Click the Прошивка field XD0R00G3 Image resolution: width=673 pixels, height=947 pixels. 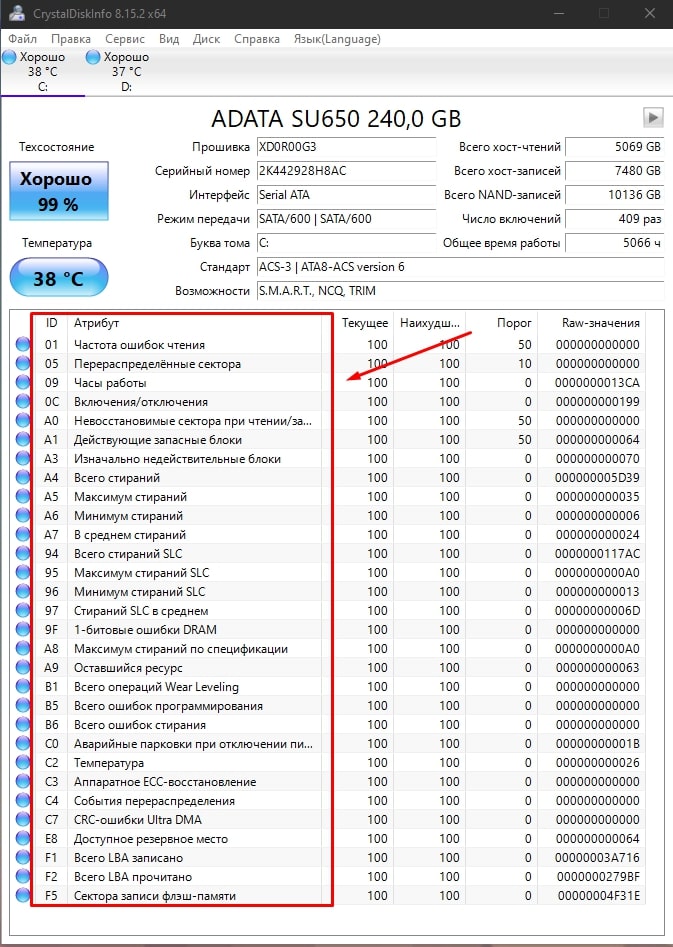[346, 147]
